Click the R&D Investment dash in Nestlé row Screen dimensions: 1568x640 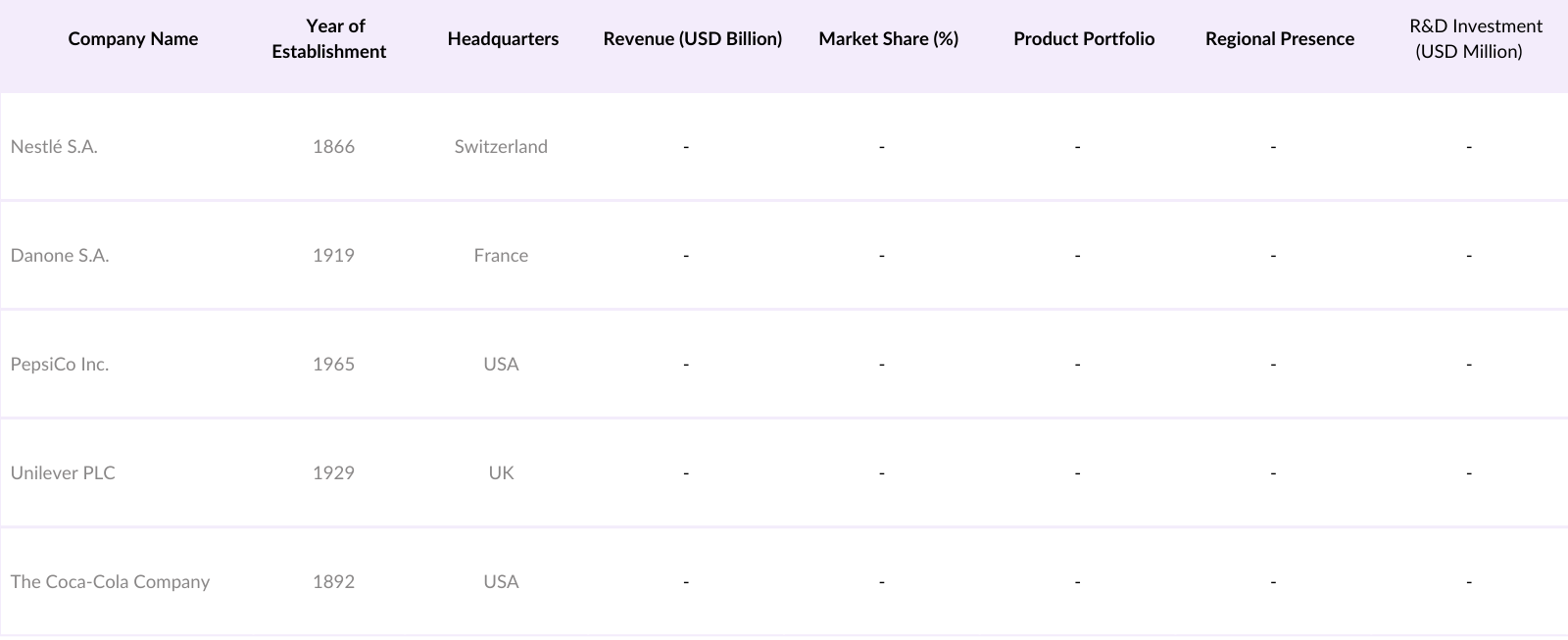point(1469,147)
